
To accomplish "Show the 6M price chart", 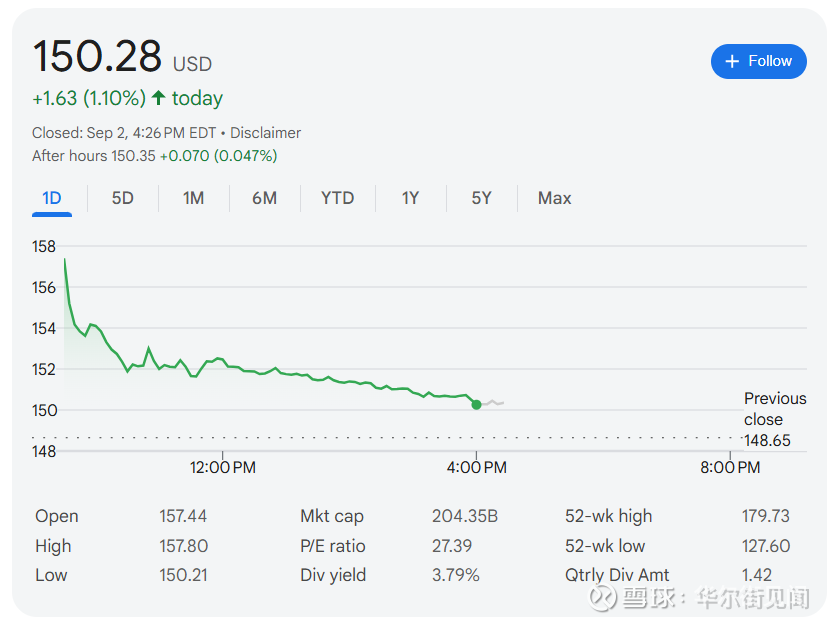I will click(264, 198).
